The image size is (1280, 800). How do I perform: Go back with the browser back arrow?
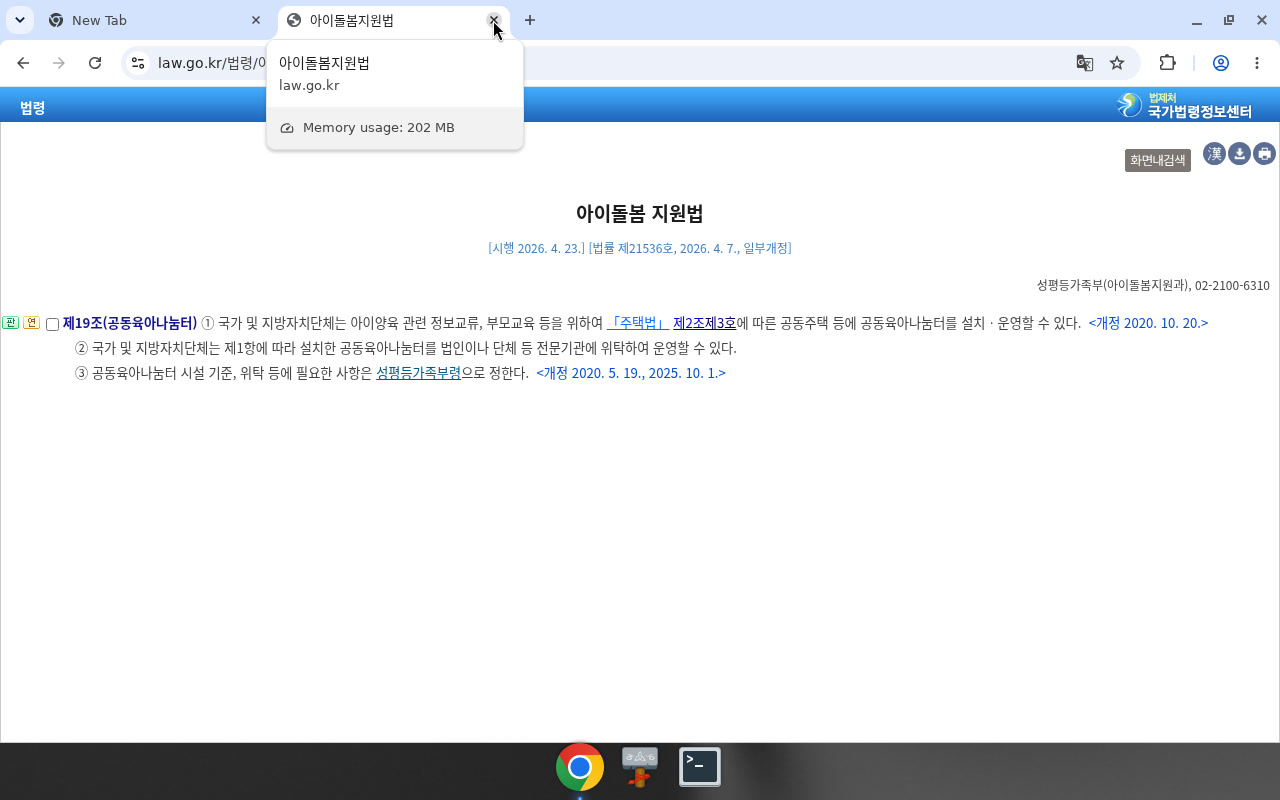pos(23,63)
